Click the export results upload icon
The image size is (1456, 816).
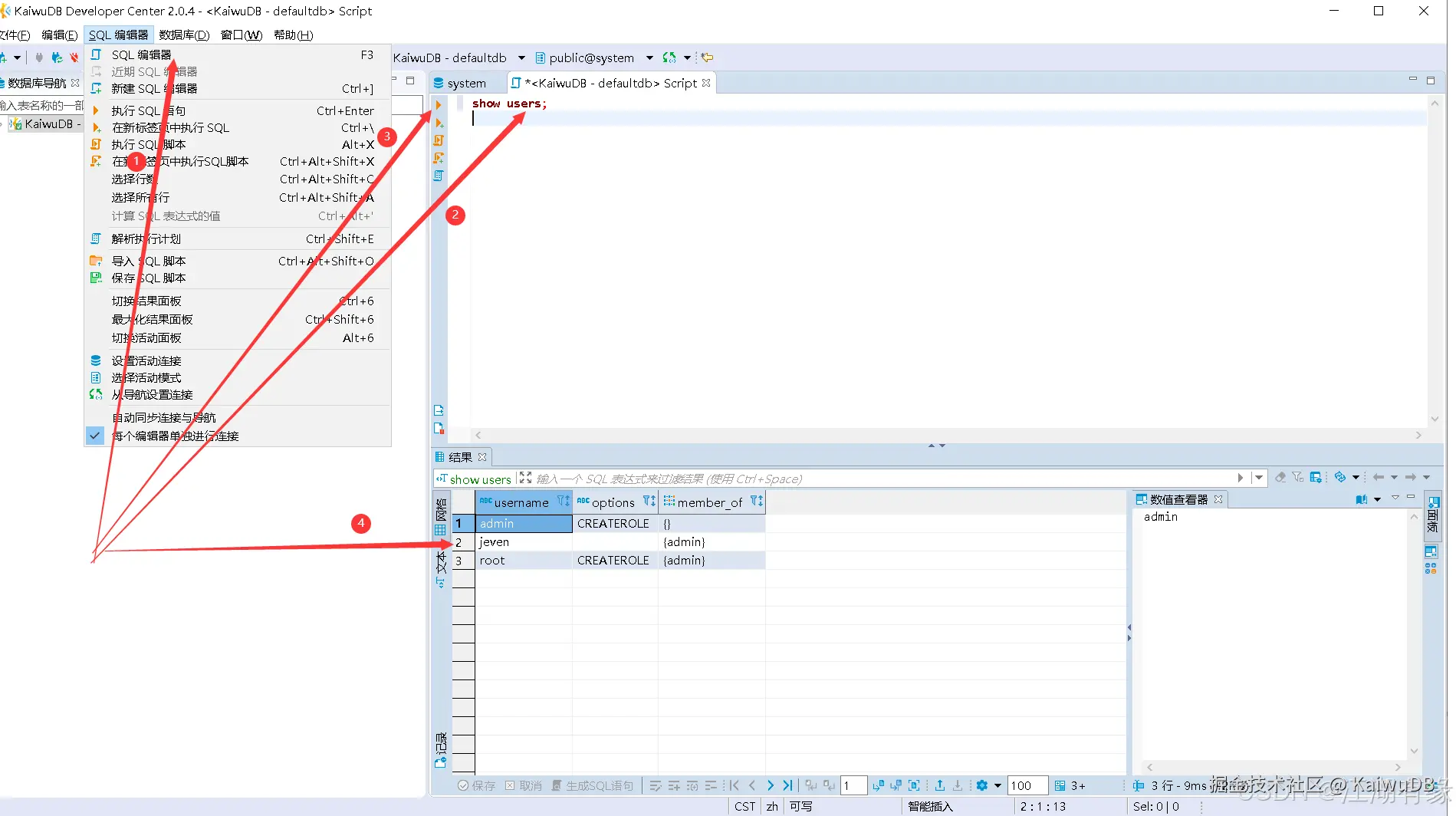click(x=939, y=785)
